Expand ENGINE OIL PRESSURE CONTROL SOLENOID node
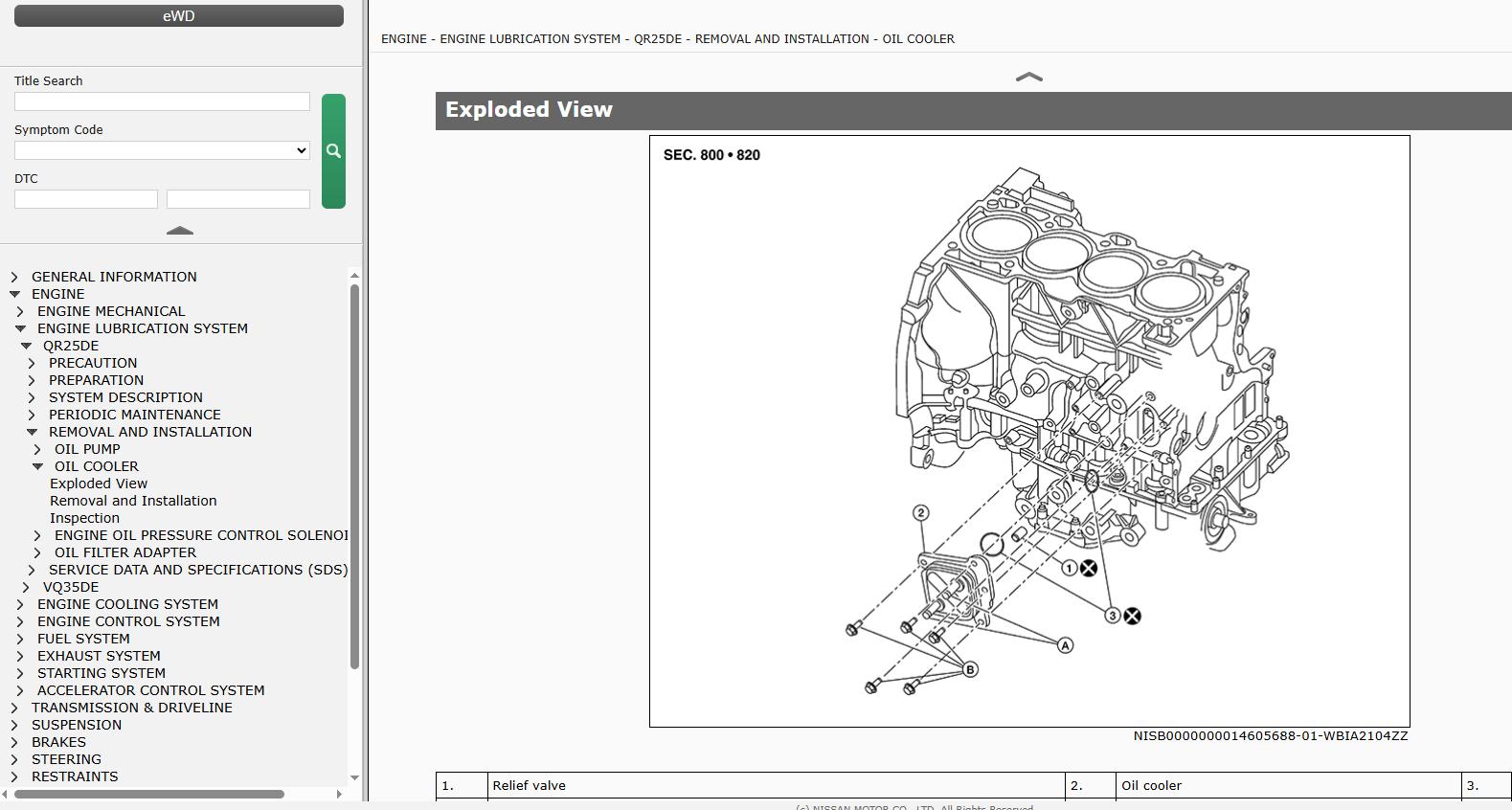This screenshot has height=810, width=1512. [37, 535]
